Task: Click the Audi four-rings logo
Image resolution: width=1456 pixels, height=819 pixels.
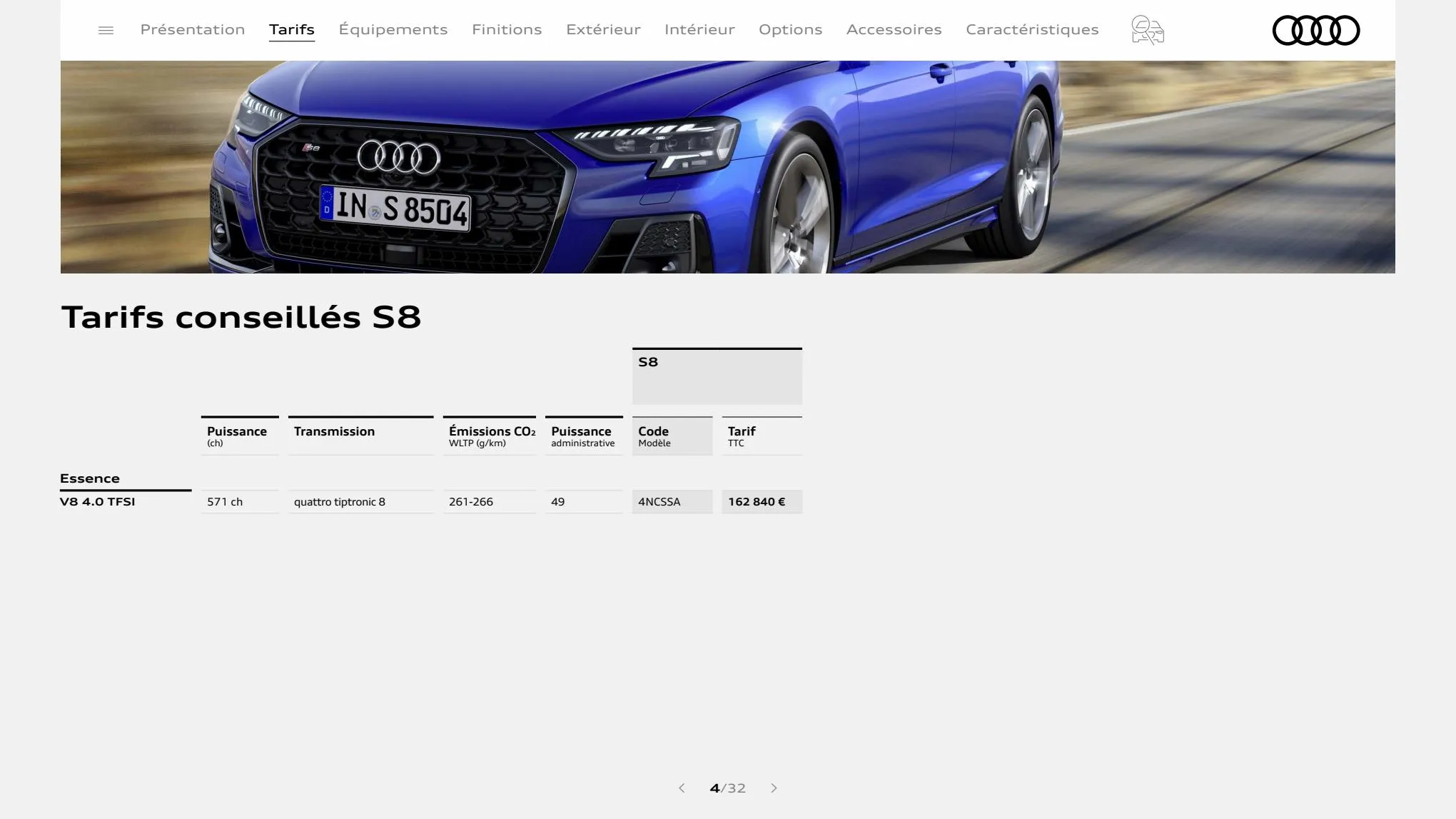Action: pyautogui.click(x=1315, y=30)
